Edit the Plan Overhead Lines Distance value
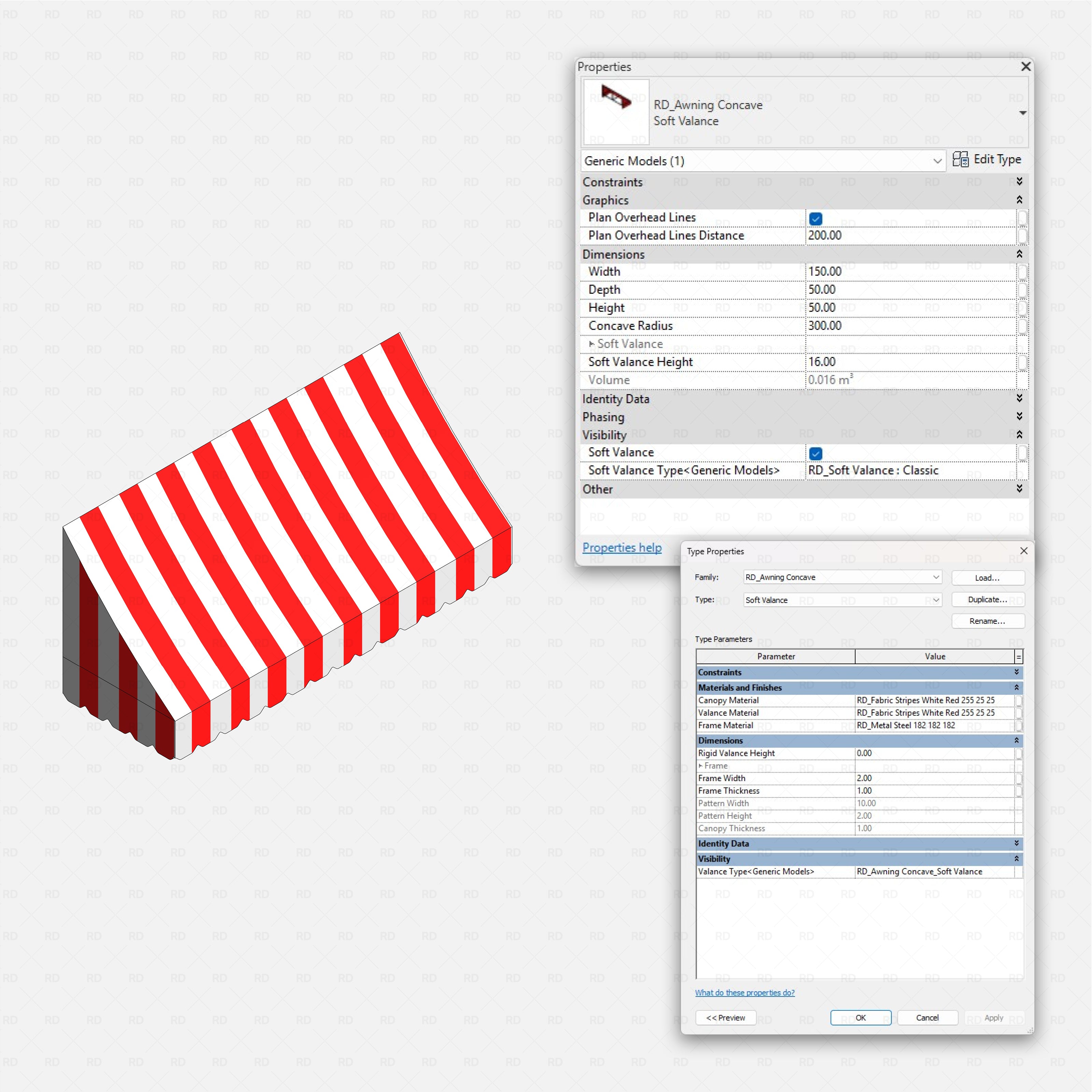This screenshot has height=1092, width=1092. click(910, 236)
